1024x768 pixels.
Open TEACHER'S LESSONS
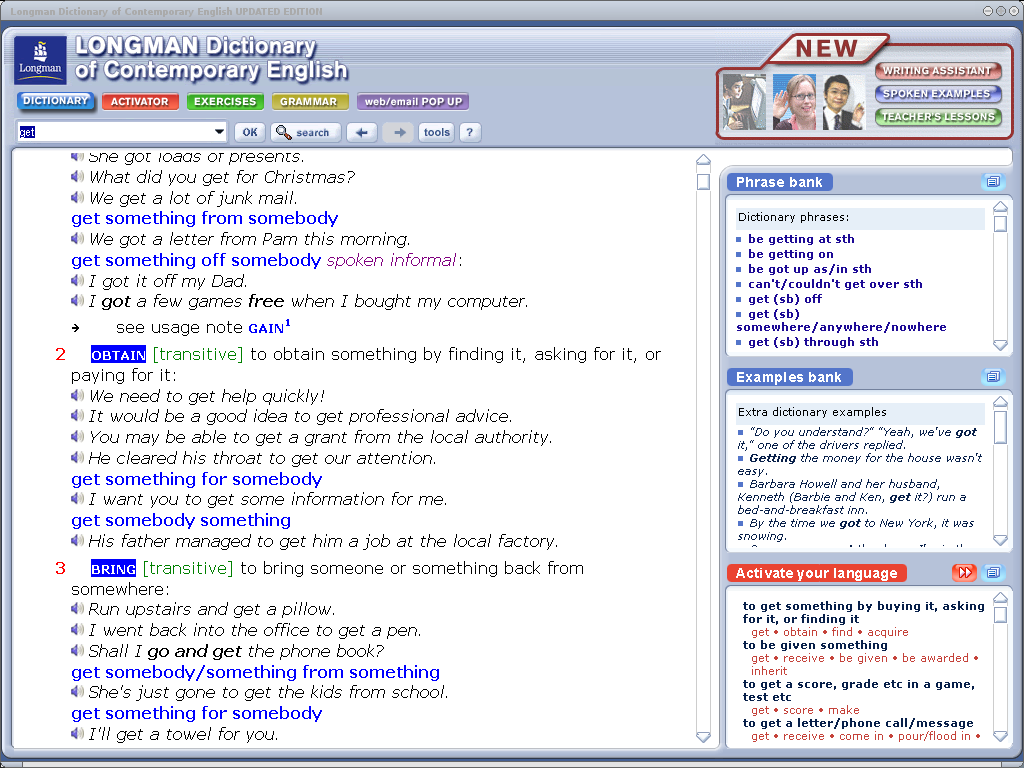[936, 116]
